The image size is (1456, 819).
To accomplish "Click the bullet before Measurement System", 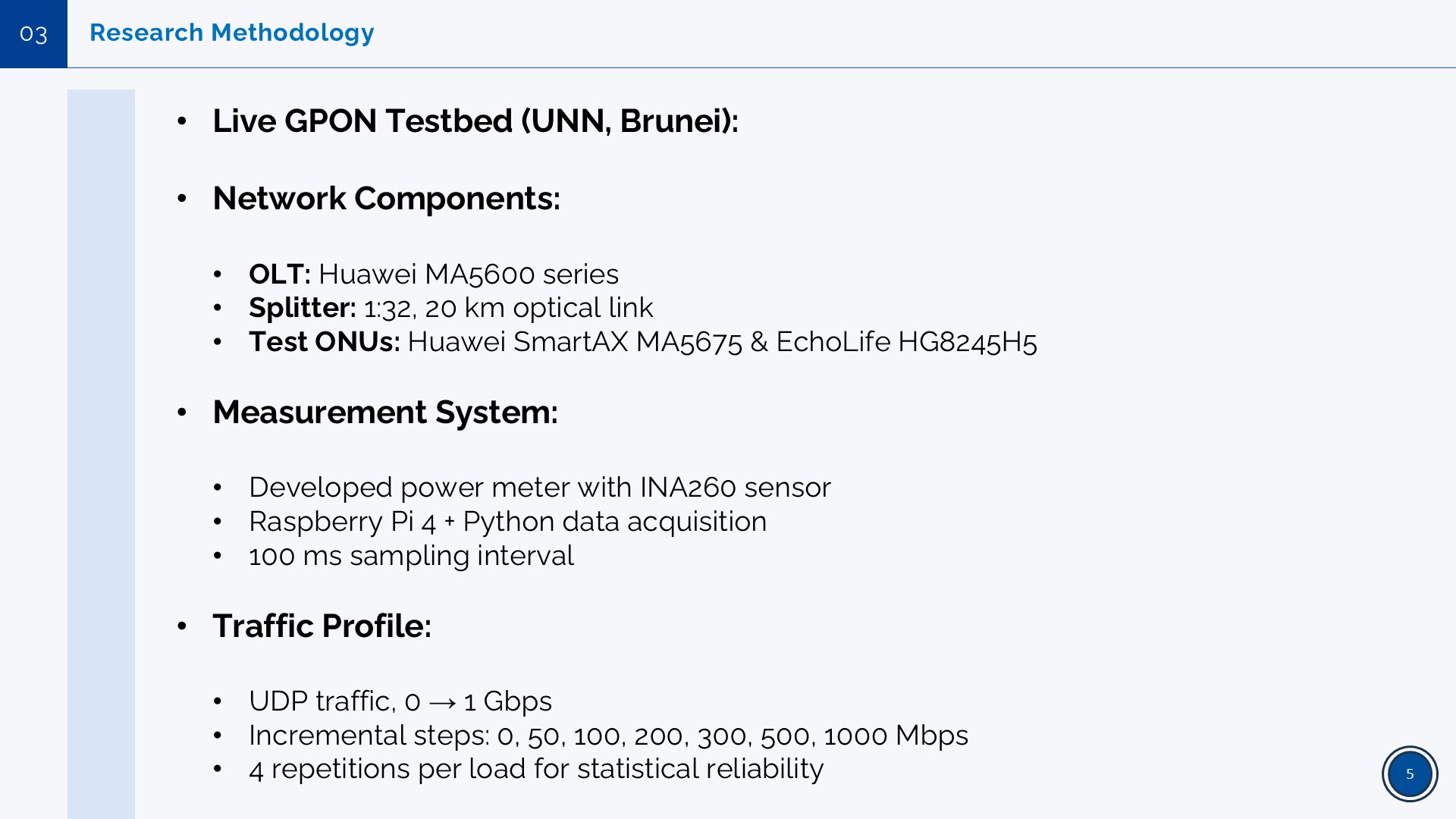I will (x=181, y=413).
